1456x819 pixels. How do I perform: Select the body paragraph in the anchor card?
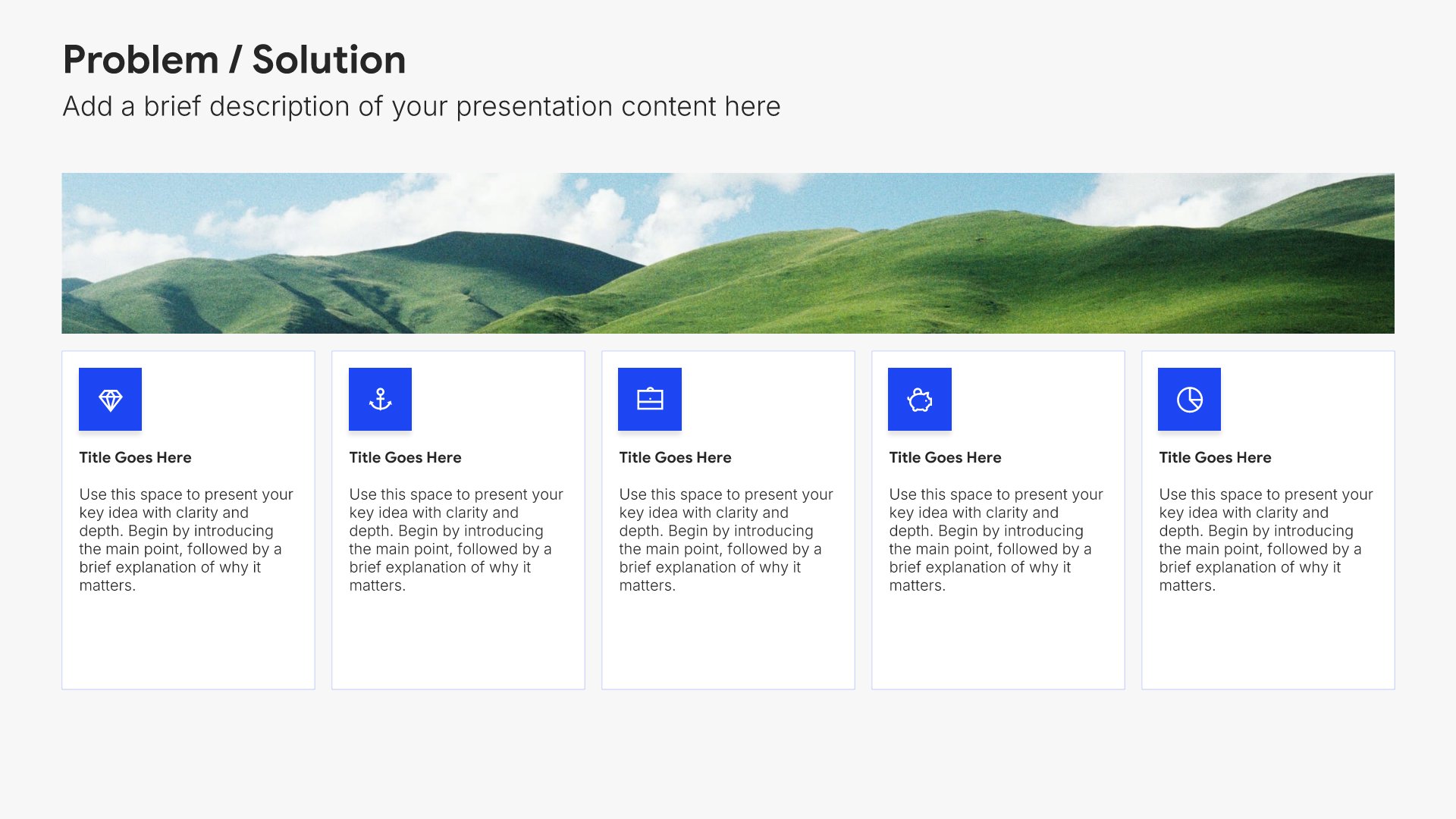(457, 540)
